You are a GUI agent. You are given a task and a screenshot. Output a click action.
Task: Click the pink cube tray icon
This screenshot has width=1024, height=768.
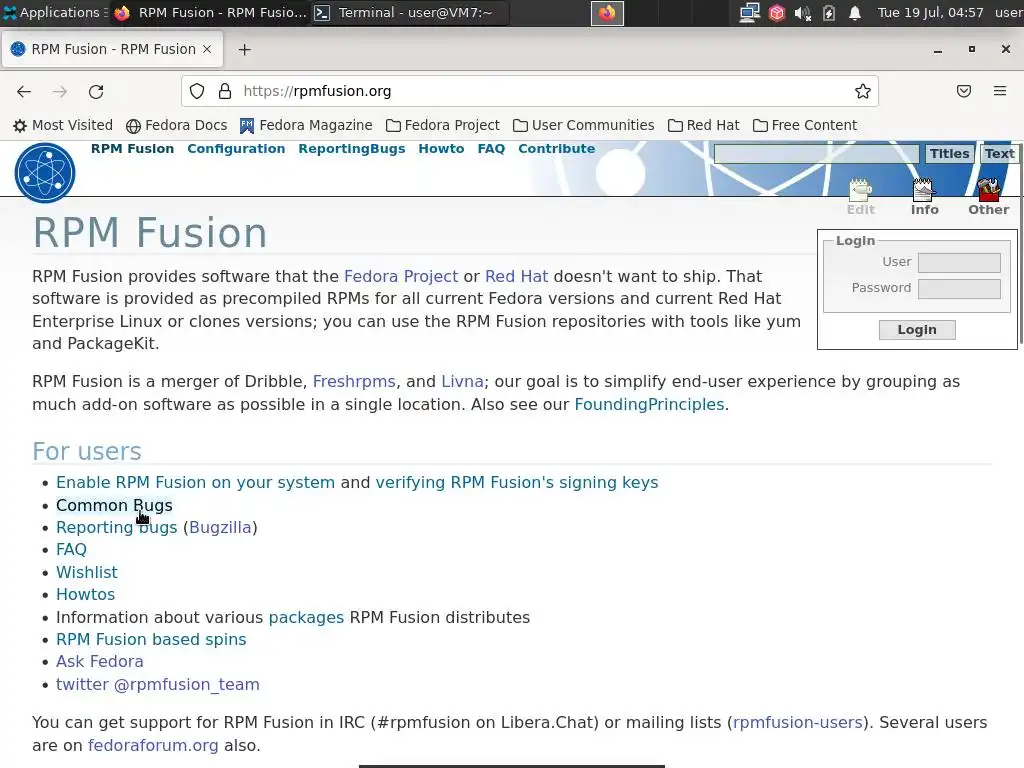[776, 13]
